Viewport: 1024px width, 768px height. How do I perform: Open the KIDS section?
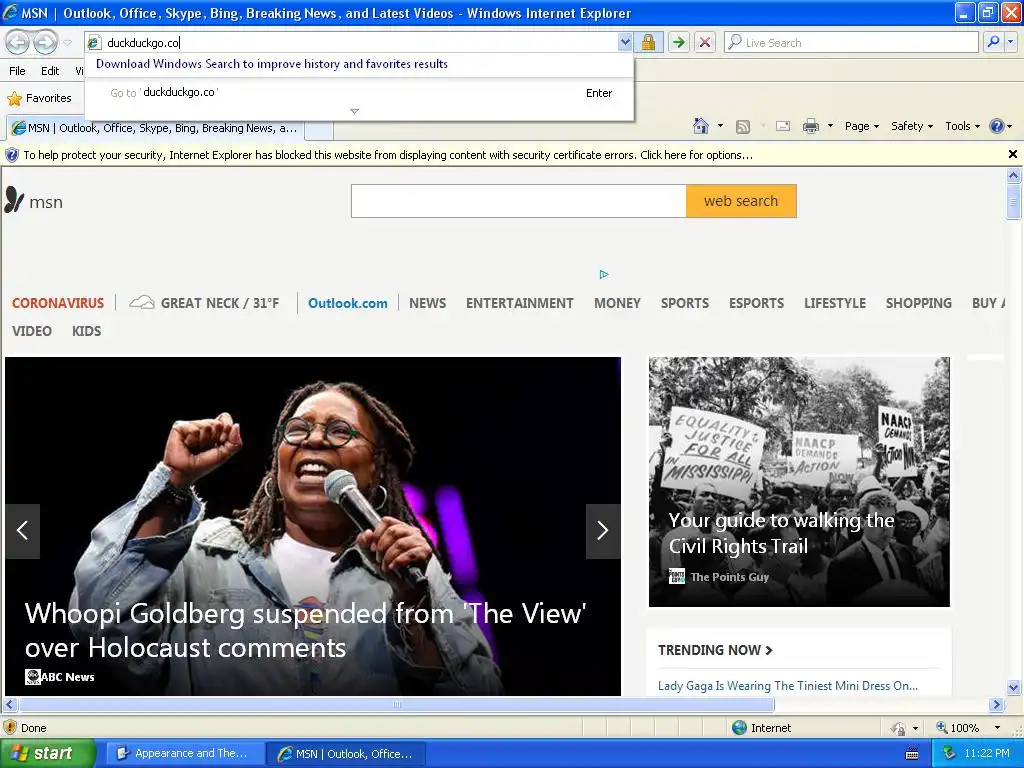[86, 331]
